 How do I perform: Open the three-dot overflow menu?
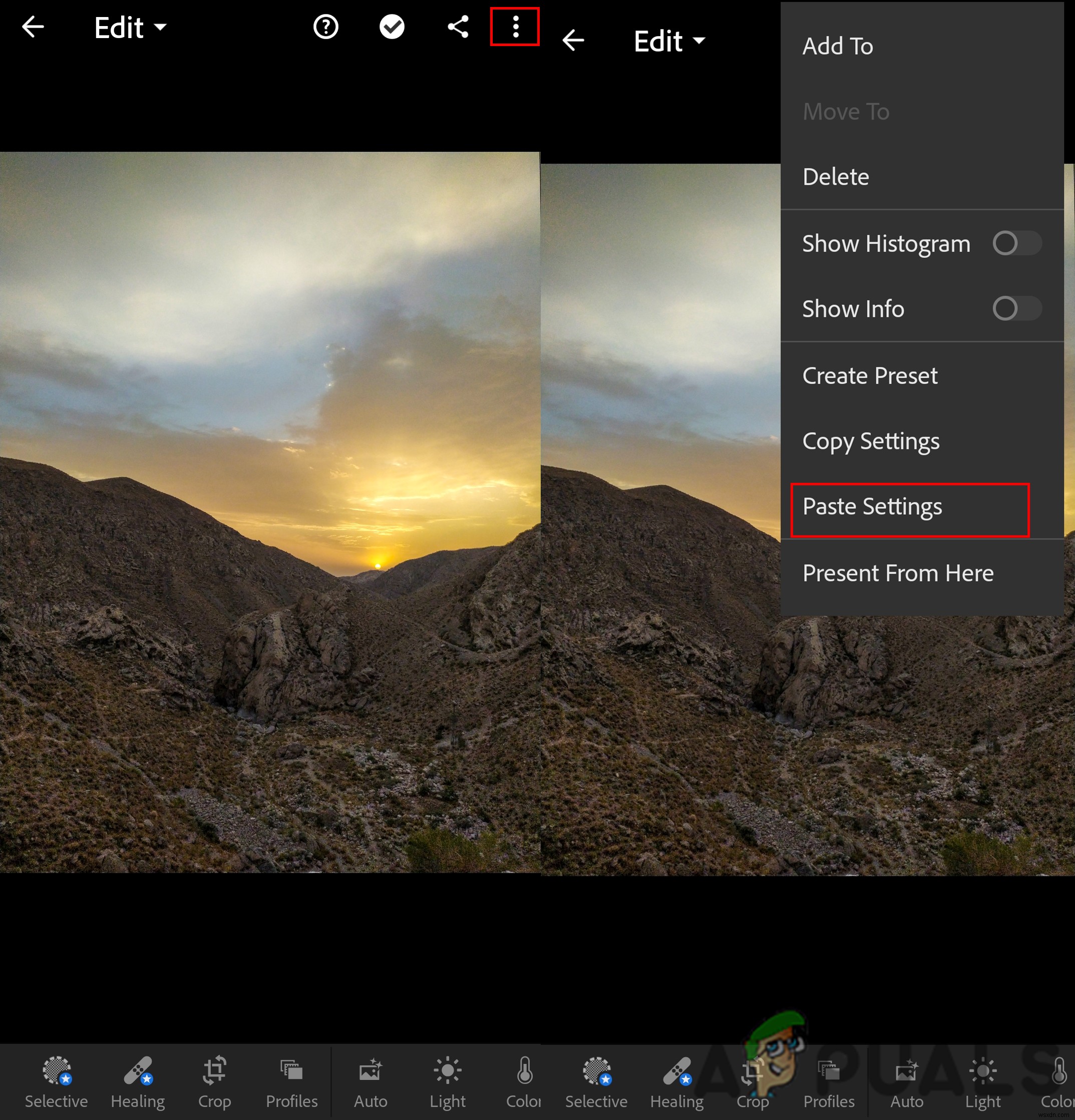(x=515, y=27)
